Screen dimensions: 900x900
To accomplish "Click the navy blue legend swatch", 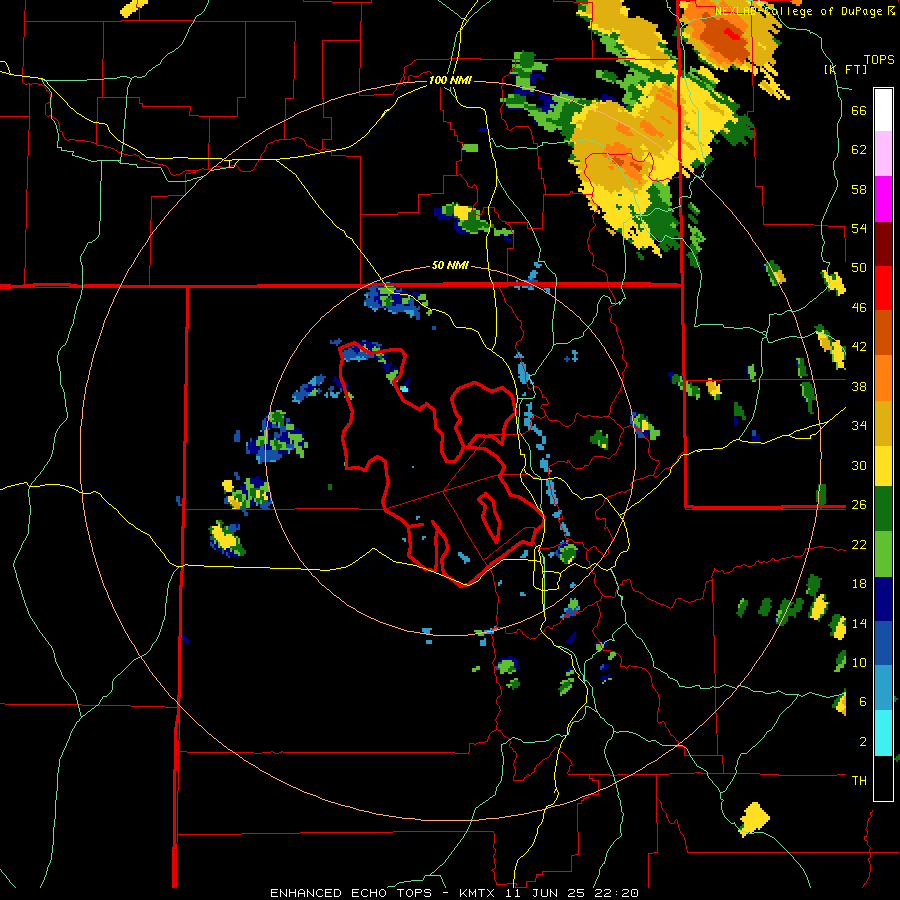I will tap(883, 599).
